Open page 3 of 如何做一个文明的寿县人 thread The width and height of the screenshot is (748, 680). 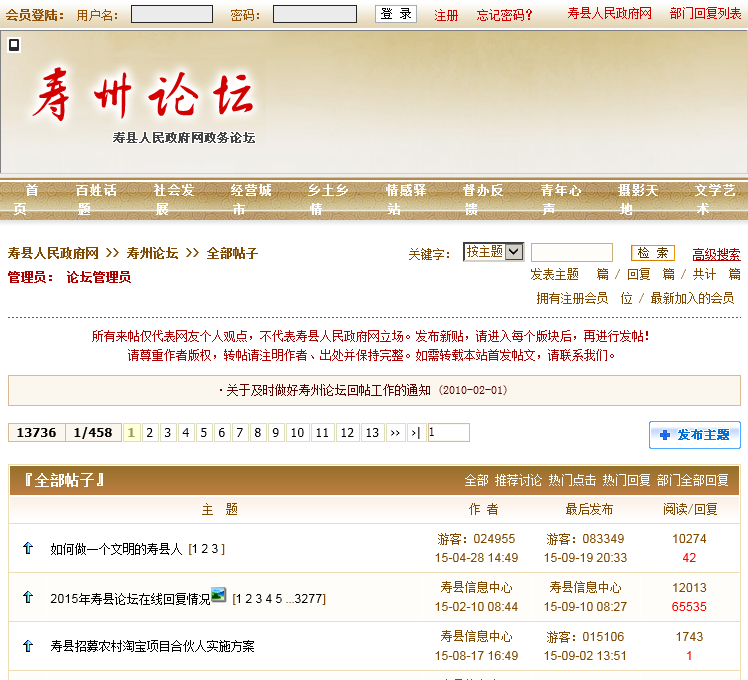point(215,549)
